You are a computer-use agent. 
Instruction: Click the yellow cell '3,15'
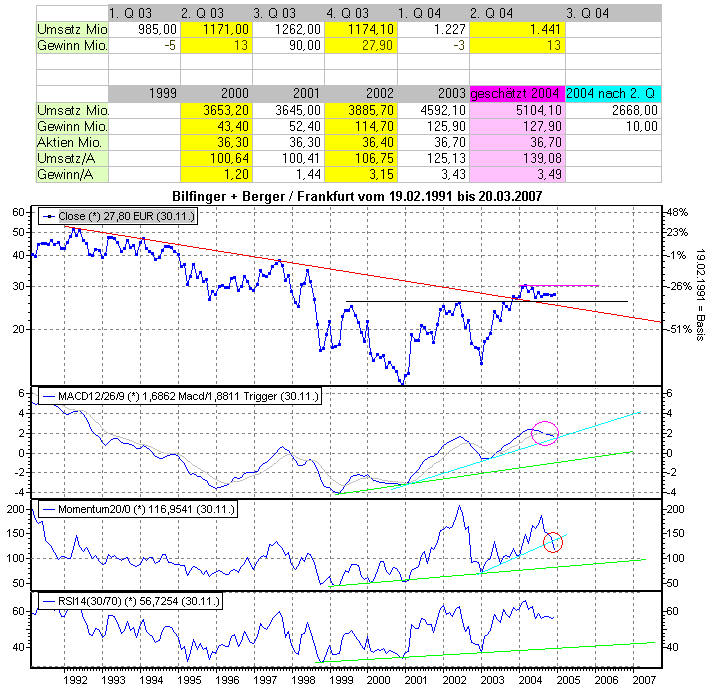[x=361, y=174]
